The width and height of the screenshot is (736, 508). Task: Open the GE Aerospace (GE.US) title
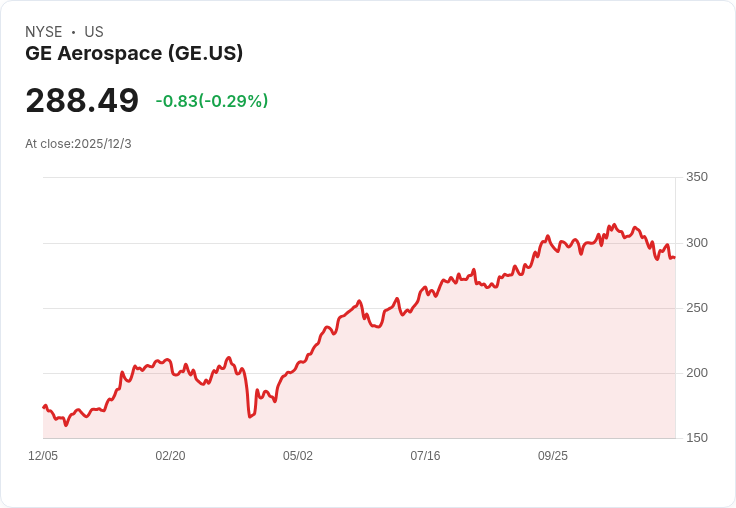click(134, 53)
